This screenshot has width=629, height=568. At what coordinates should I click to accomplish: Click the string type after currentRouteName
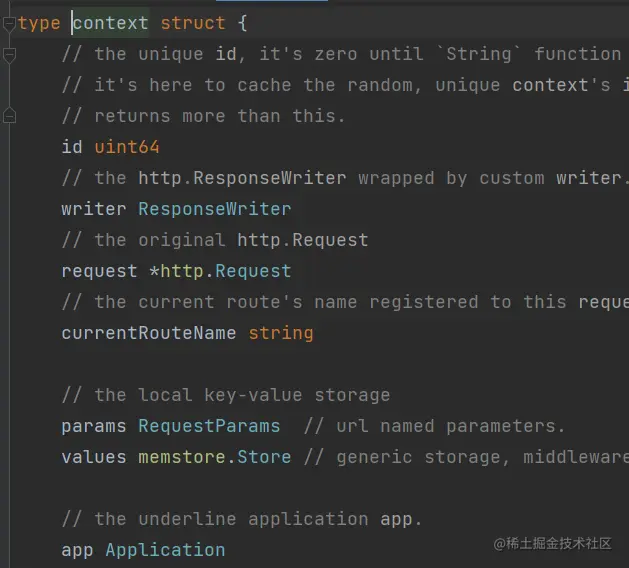281,333
